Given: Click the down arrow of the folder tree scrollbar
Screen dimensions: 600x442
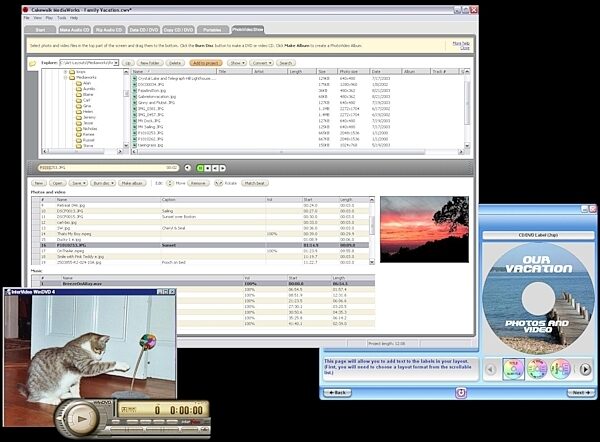Looking at the screenshot, I should pos(126,145).
